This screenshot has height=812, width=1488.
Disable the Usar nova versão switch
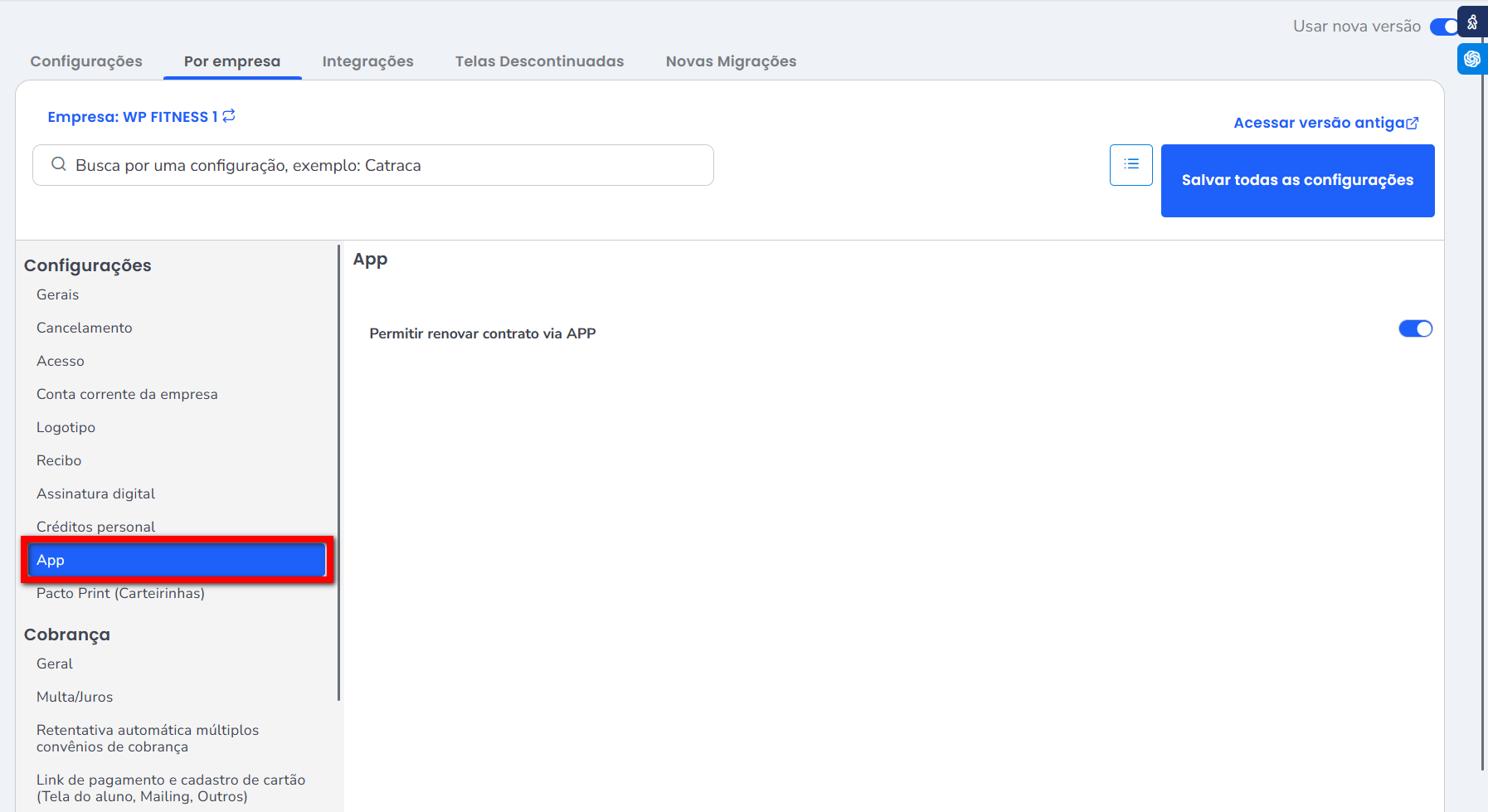tap(1443, 27)
